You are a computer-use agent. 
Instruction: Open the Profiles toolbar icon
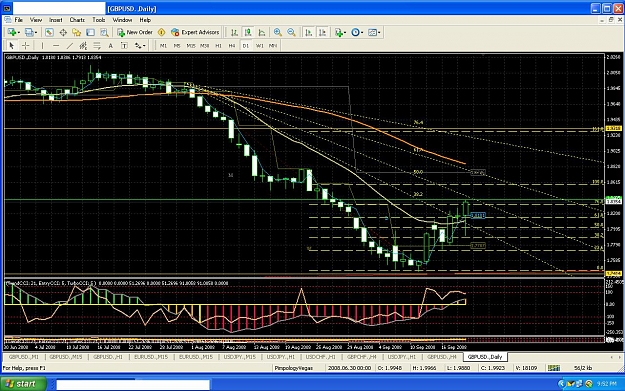[x=28, y=32]
